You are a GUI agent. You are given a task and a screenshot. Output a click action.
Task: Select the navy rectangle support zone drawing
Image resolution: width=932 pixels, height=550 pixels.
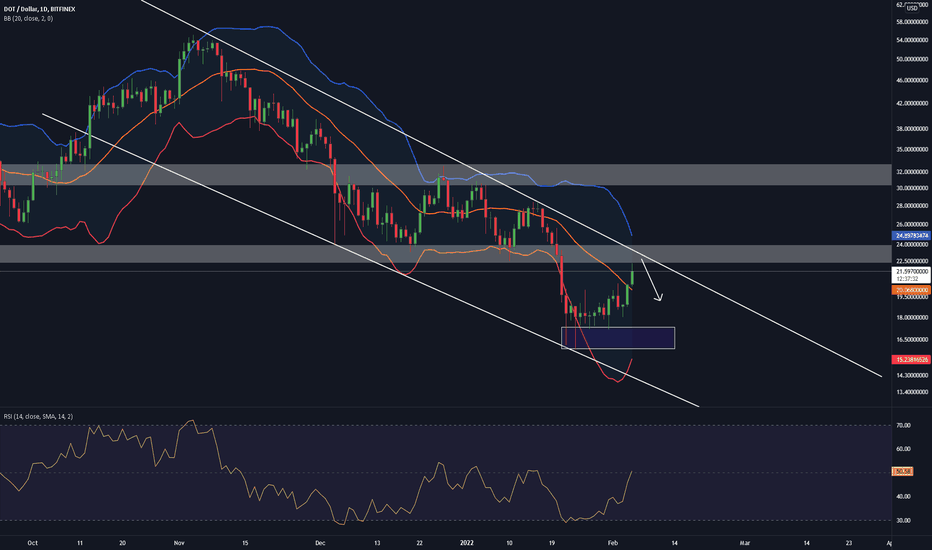(618, 338)
